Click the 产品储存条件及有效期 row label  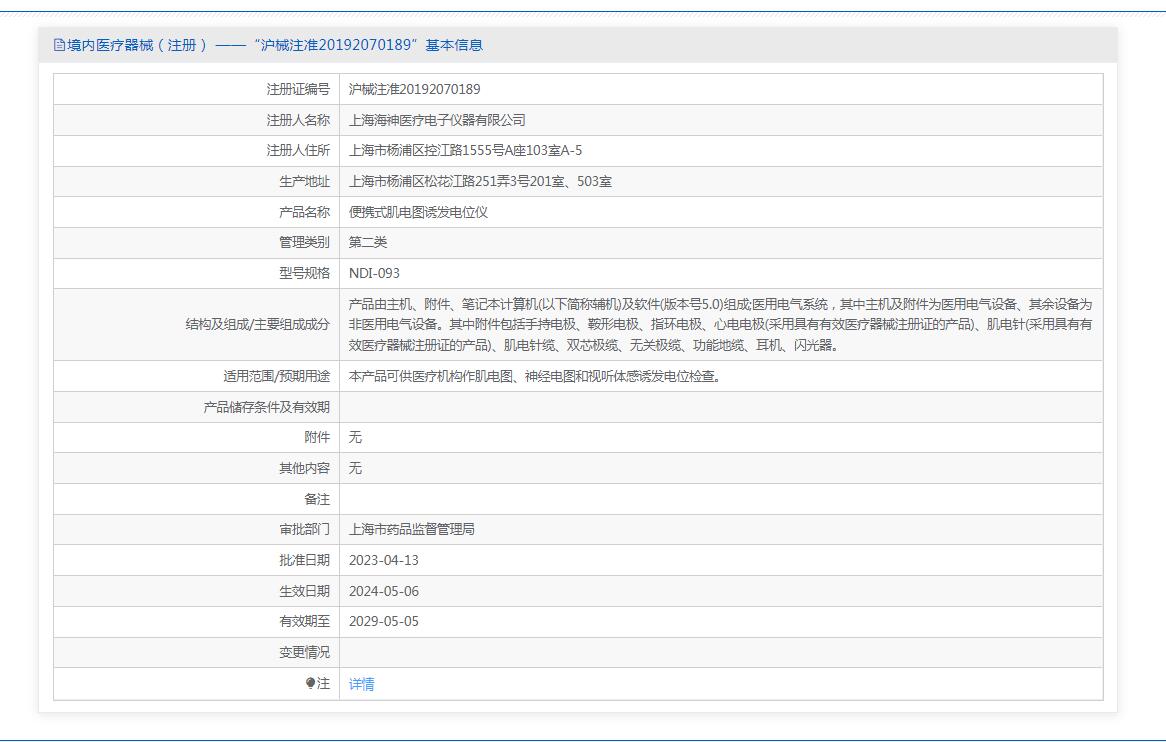point(266,407)
